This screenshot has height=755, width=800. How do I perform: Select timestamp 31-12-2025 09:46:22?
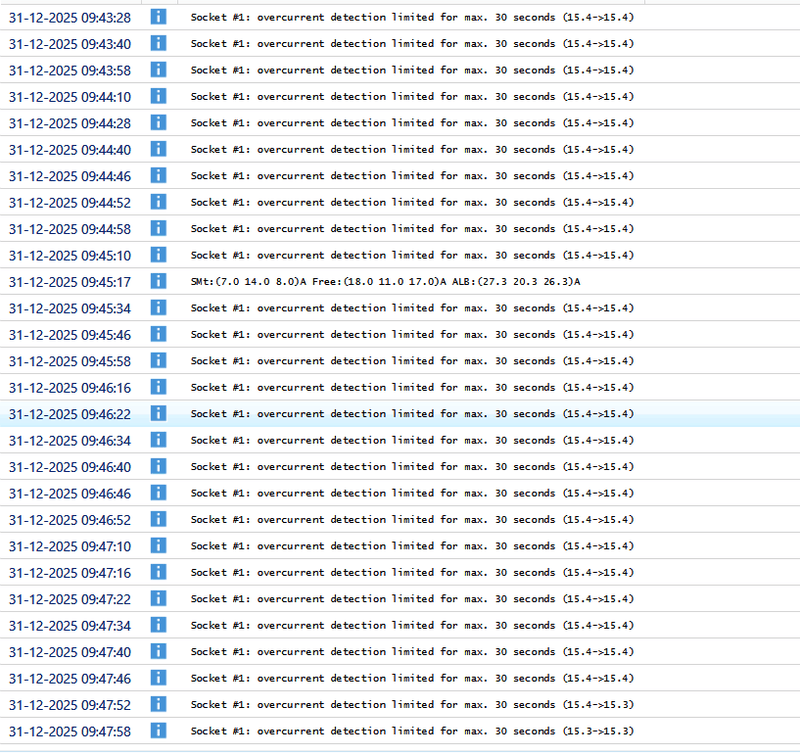pos(70,415)
